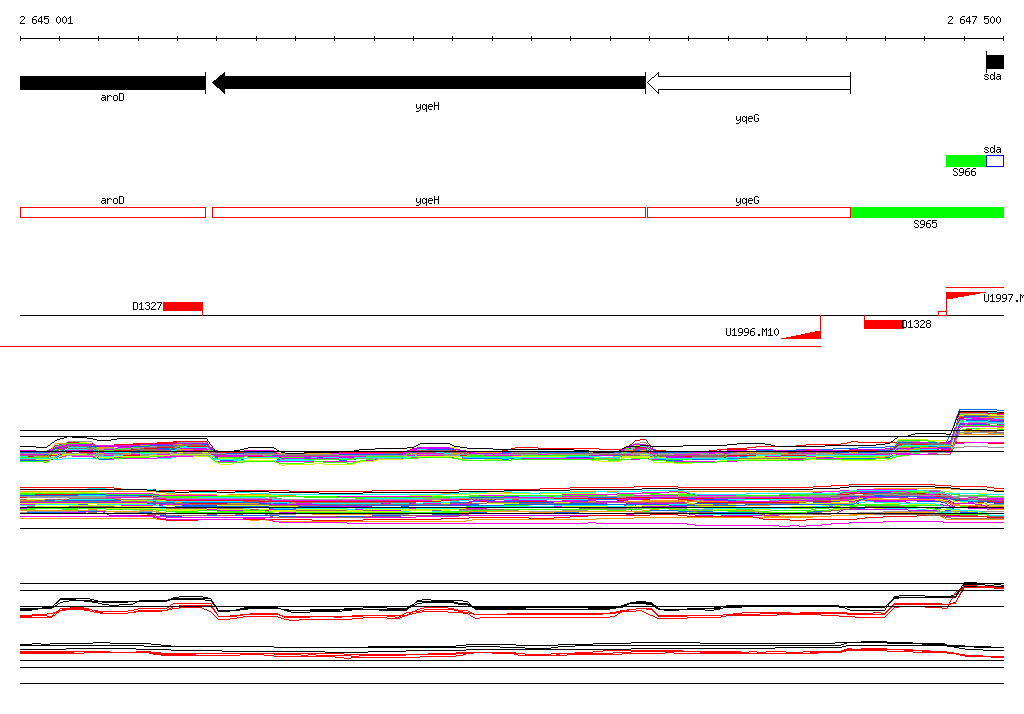Select the red D1328 marker block
This screenshot has width=1024, height=714.
(883, 324)
